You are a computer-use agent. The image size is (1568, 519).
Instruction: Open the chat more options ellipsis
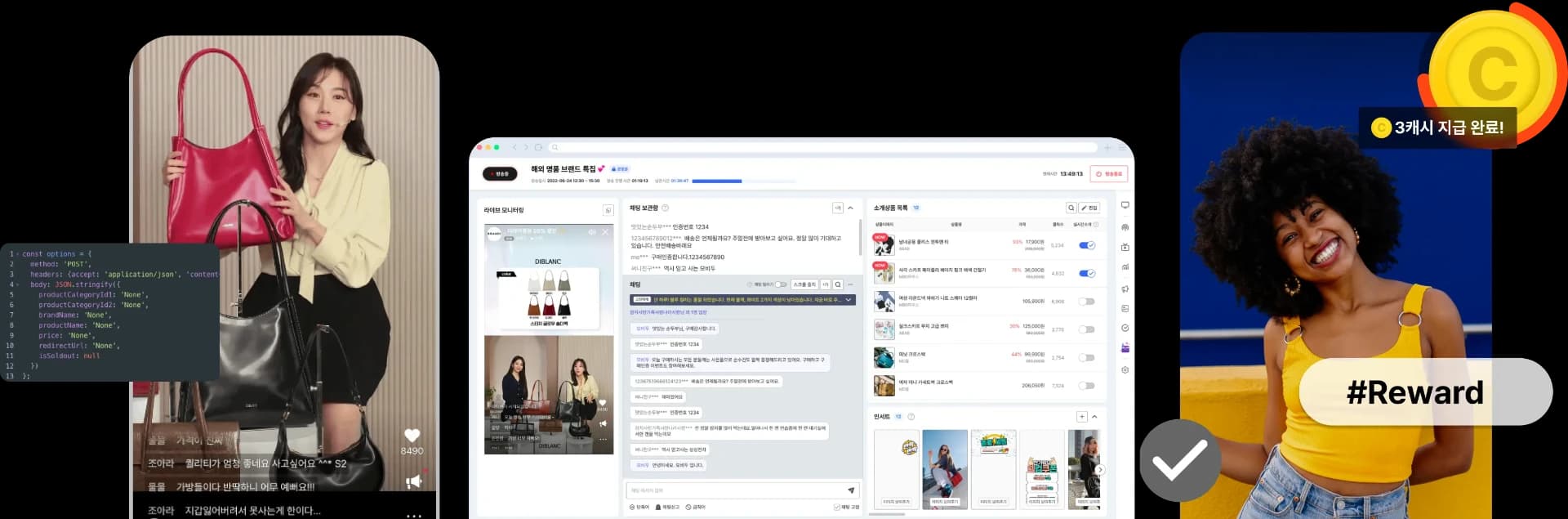click(850, 284)
